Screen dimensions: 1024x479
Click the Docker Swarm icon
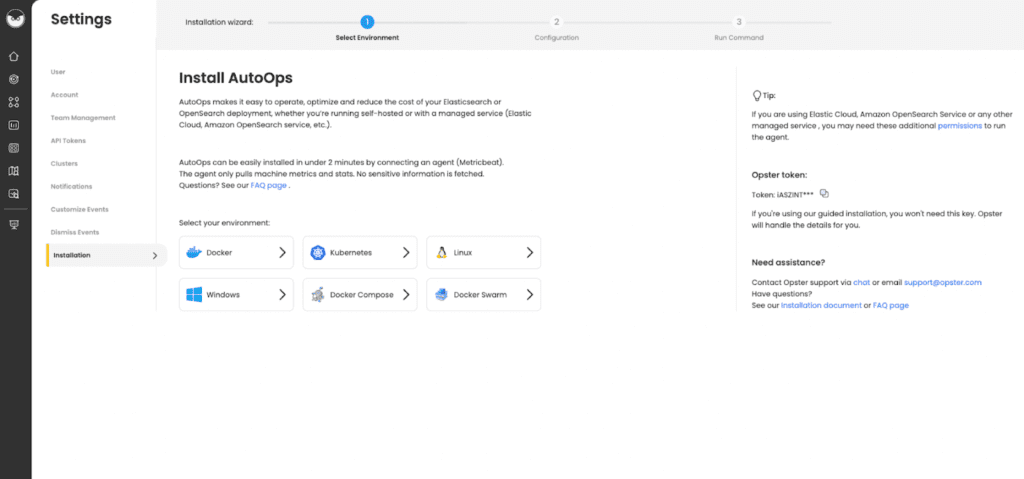441,295
